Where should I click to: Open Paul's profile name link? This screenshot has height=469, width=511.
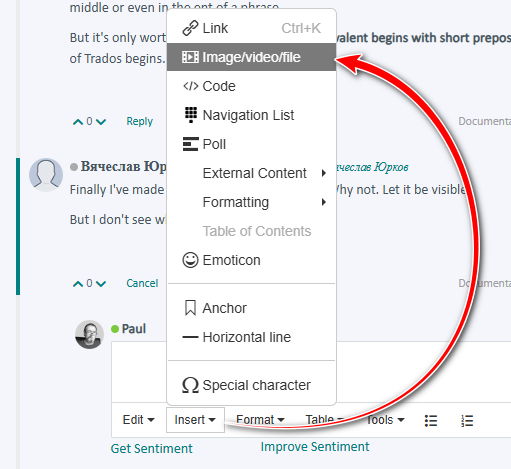tap(134, 329)
